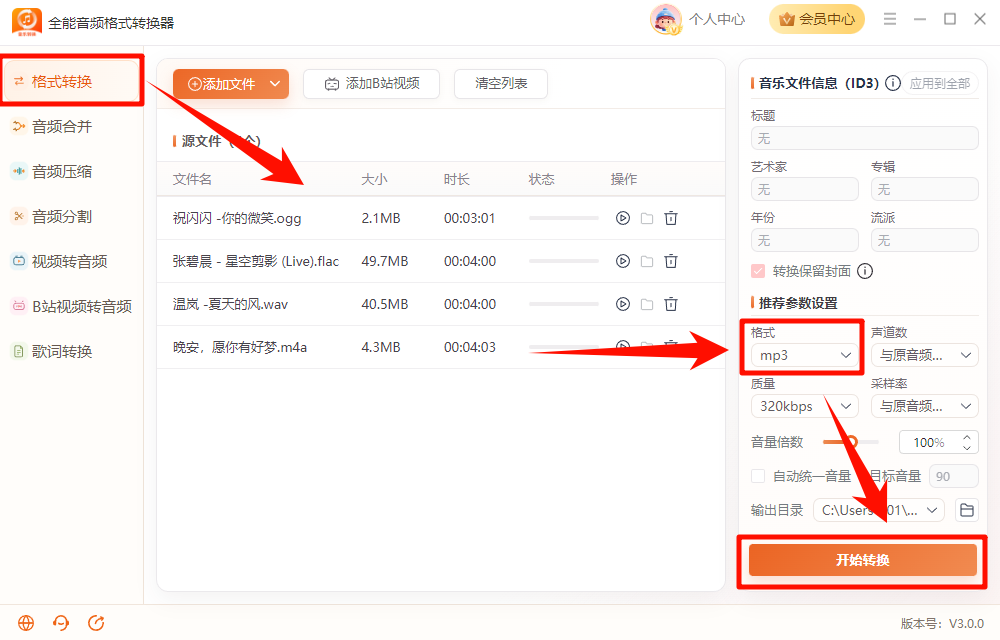Image resolution: width=1000 pixels, height=640 pixels.
Task: Click the 文件名 column header
Action: 192,179
